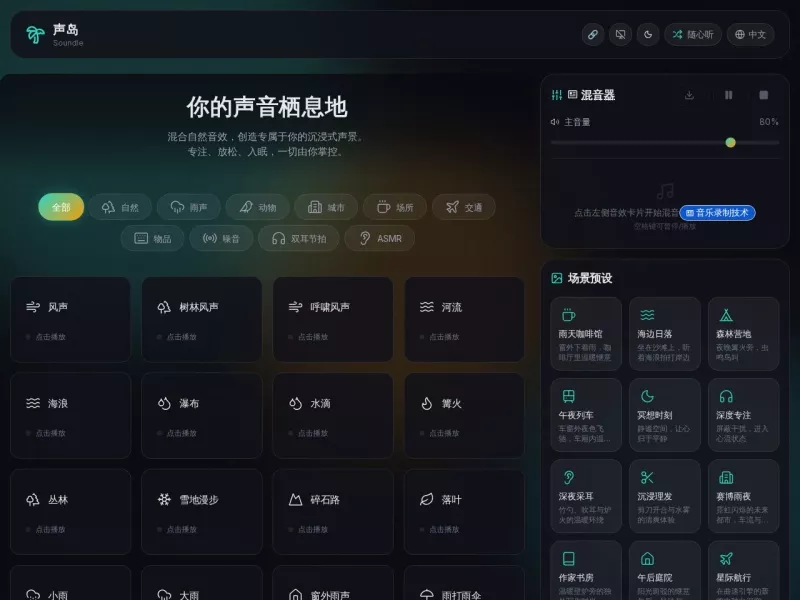Click the 碎石路 mountain icon
This screenshot has height=600, width=800.
click(x=295, y=500)
